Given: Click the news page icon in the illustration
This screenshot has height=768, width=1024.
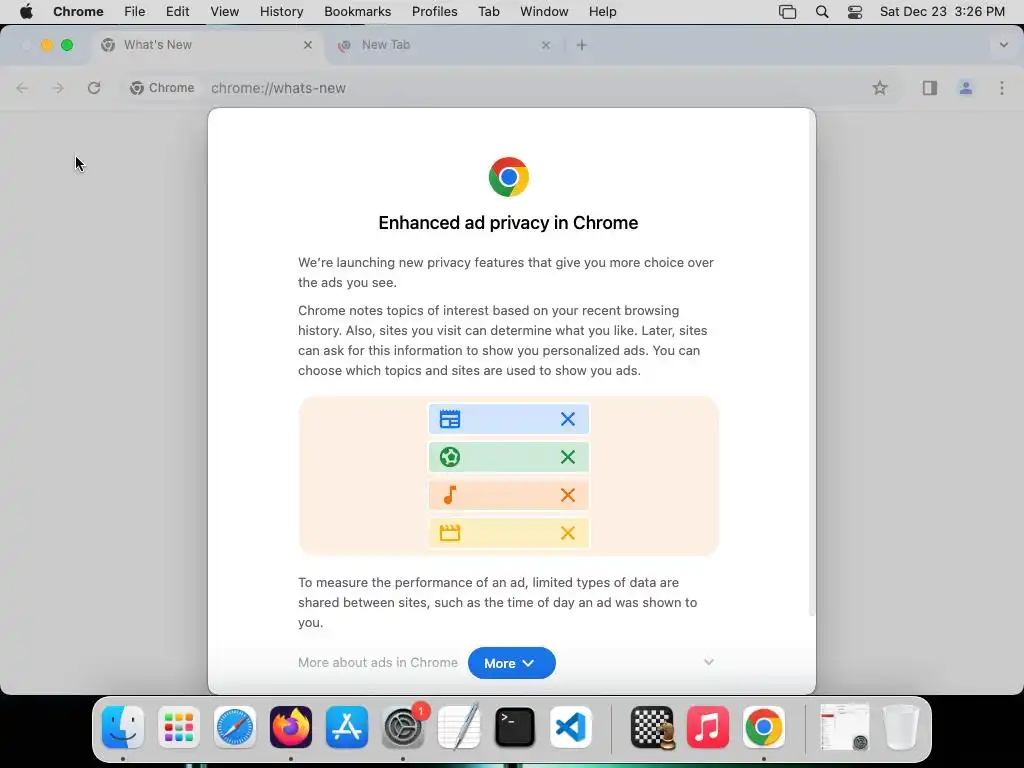Looking at the screenshot, I should point(450,419).
